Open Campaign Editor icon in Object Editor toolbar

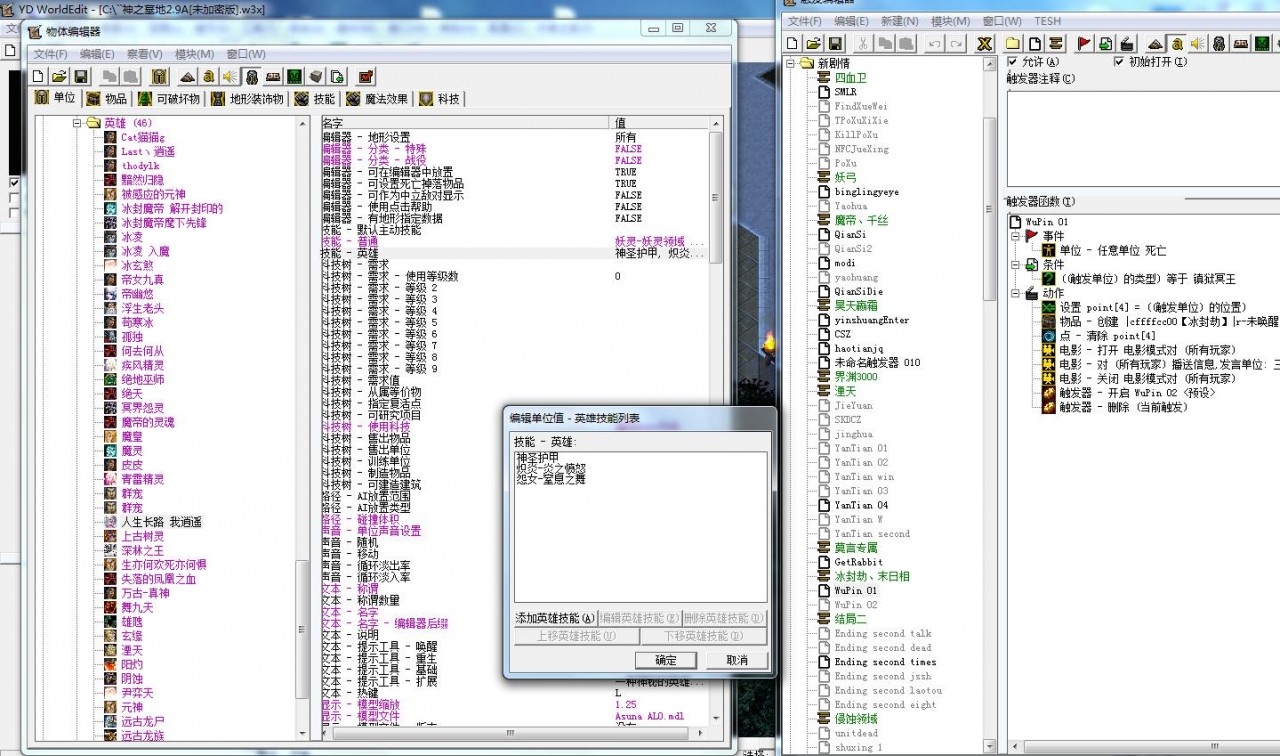pyautogui.click(x=273, y=76)
